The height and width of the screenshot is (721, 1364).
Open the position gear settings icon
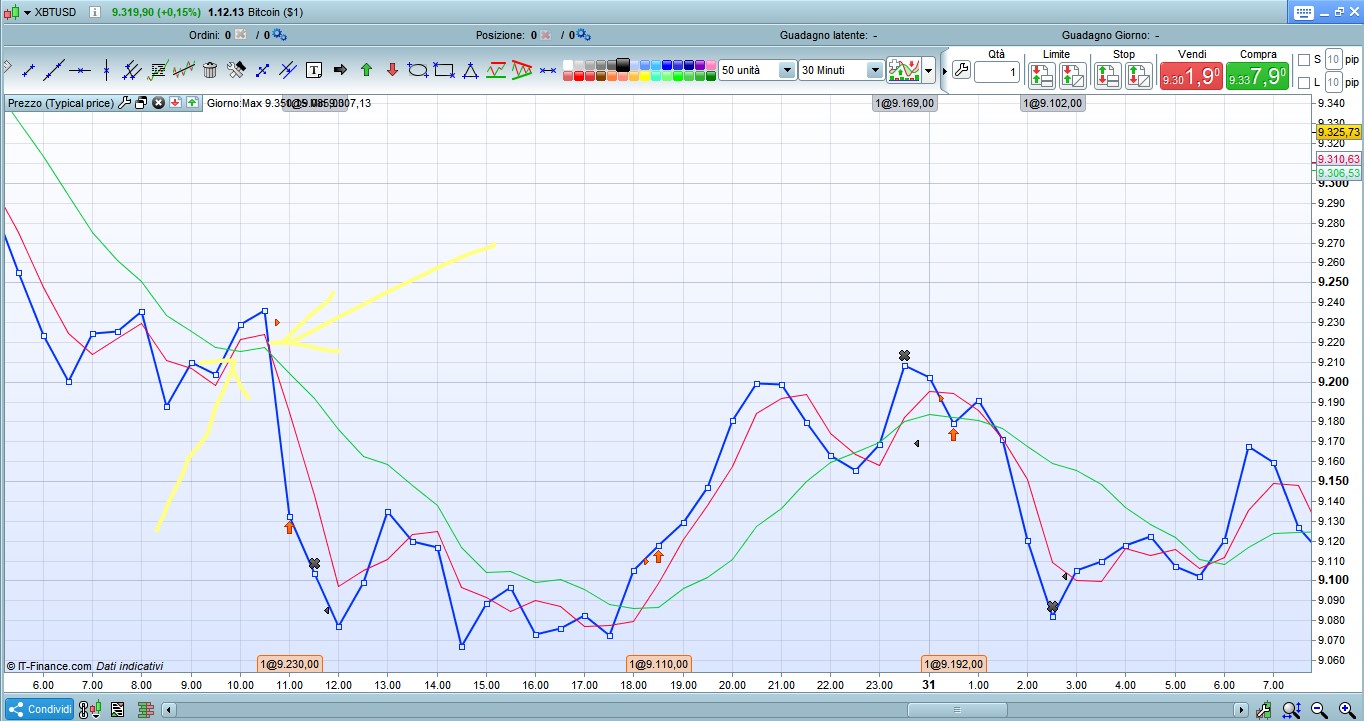click(583, 35)
